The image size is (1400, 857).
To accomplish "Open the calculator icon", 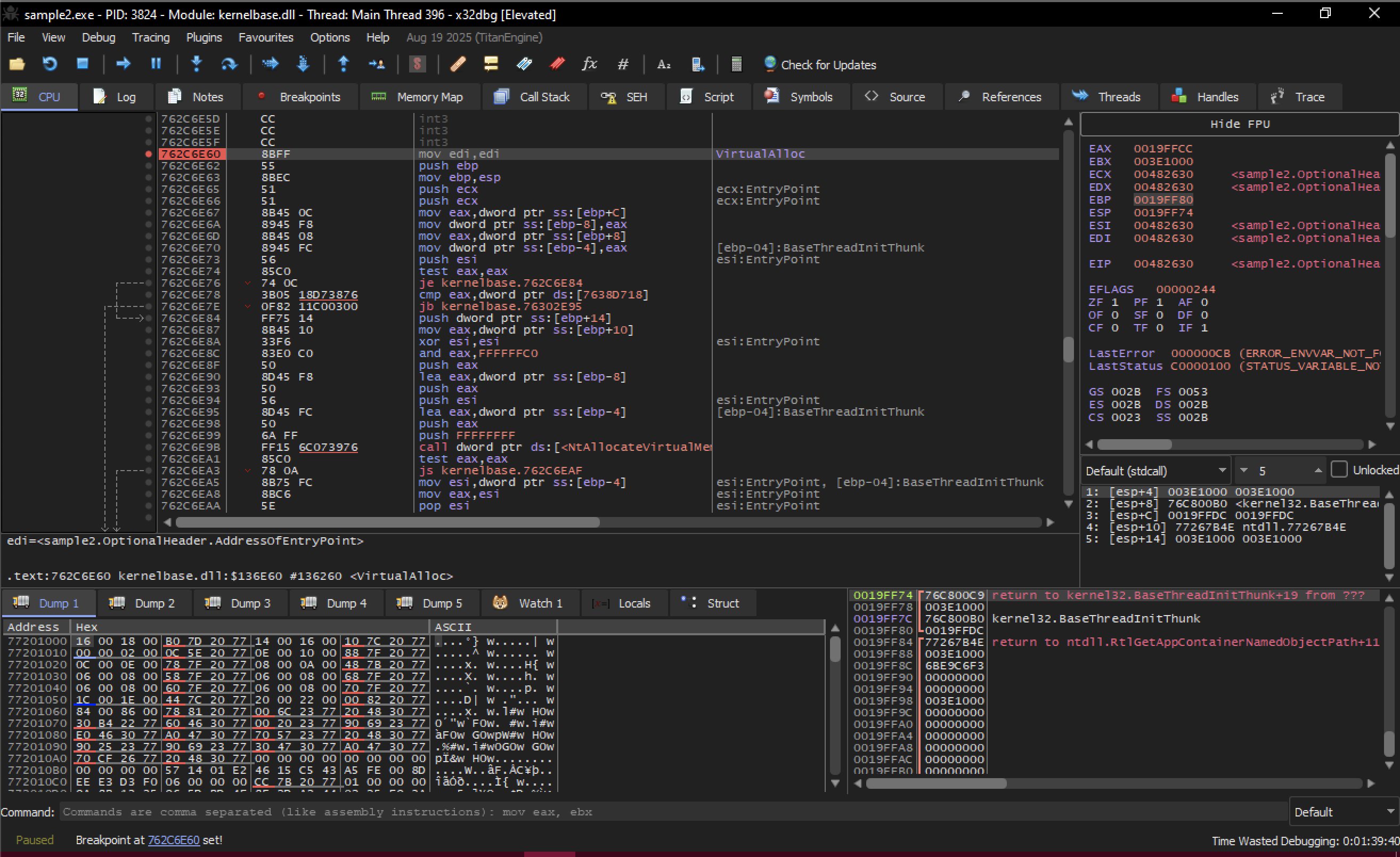I will click(x=736, y=64).
